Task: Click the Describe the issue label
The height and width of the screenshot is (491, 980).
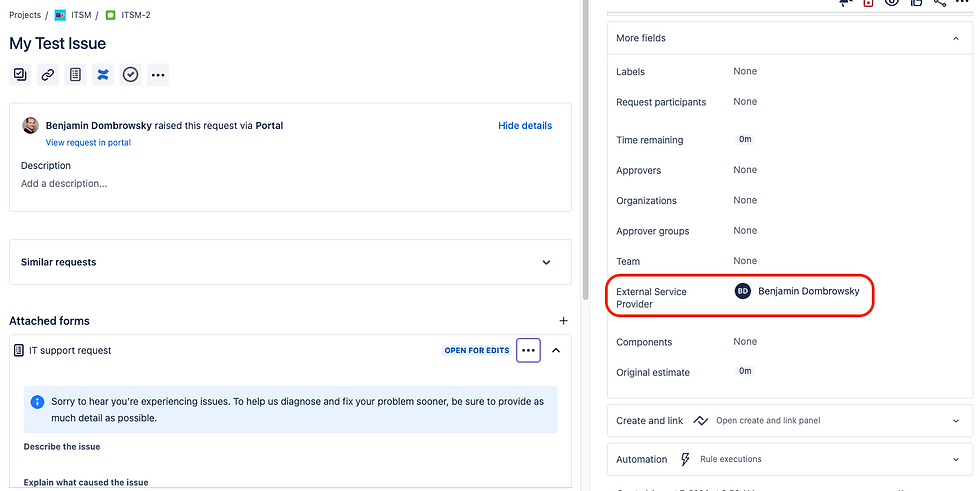Action: (62, 447)
